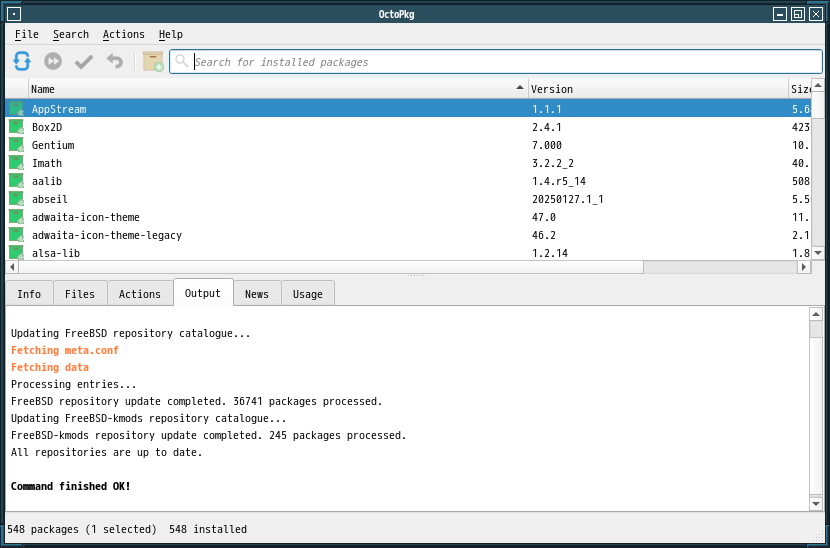
Task: Click the AppStream package icon
Action: [x=16, y=109]
